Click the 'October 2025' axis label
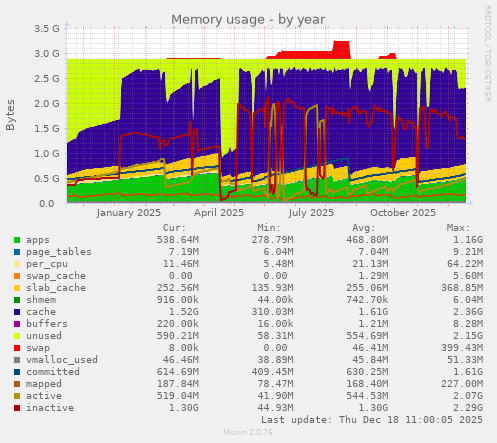Screen dimensions: 497x443 [x=403, y=213]
